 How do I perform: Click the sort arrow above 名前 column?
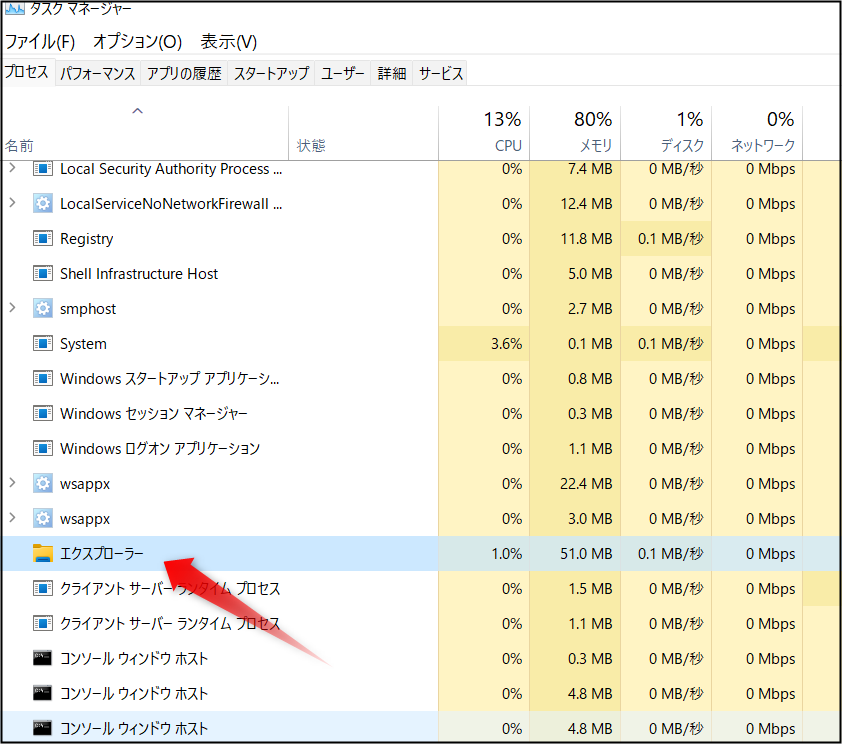coord(137,111)
